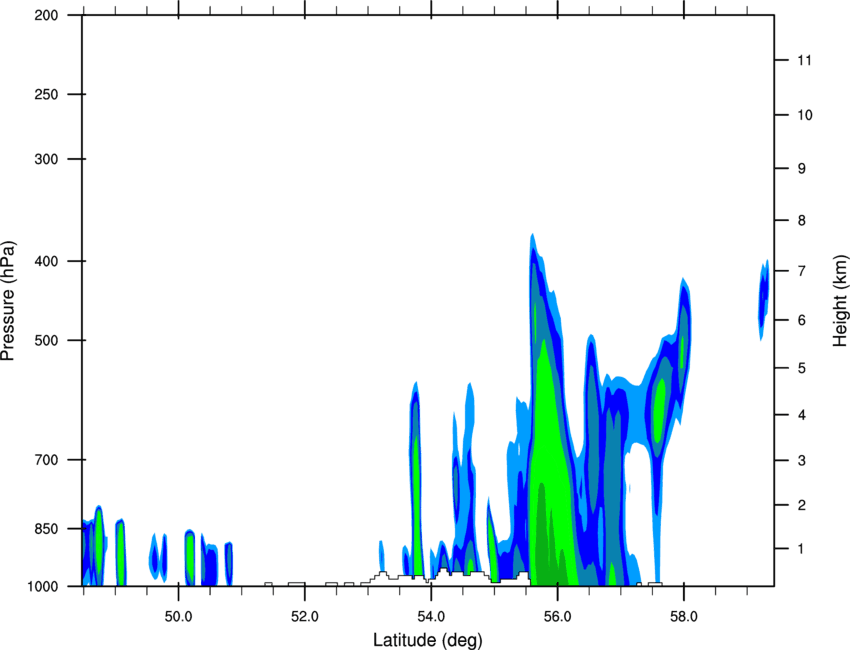Image resolution: width=850 pixels, height=650 pixels.
Task: Click the 58.0 latitude label
Action: click(x=684, y=617)
